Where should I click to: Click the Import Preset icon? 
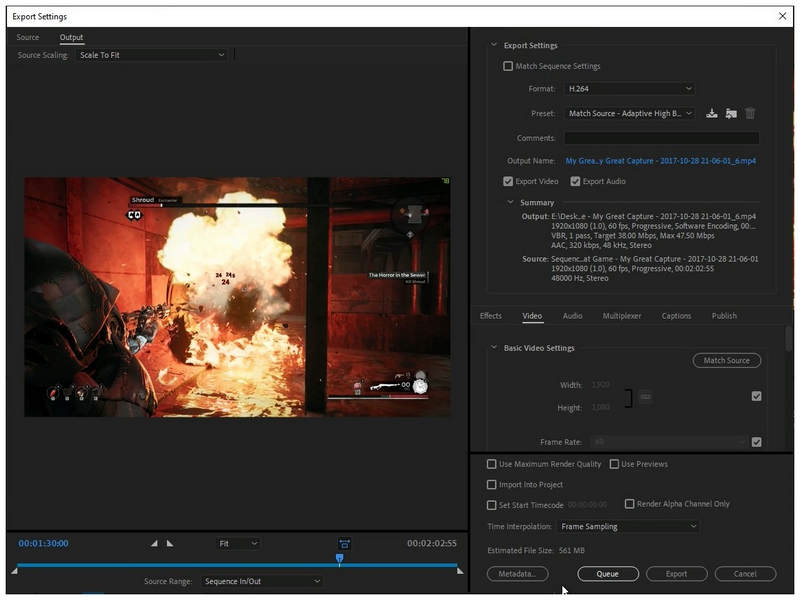pos(731,113)
